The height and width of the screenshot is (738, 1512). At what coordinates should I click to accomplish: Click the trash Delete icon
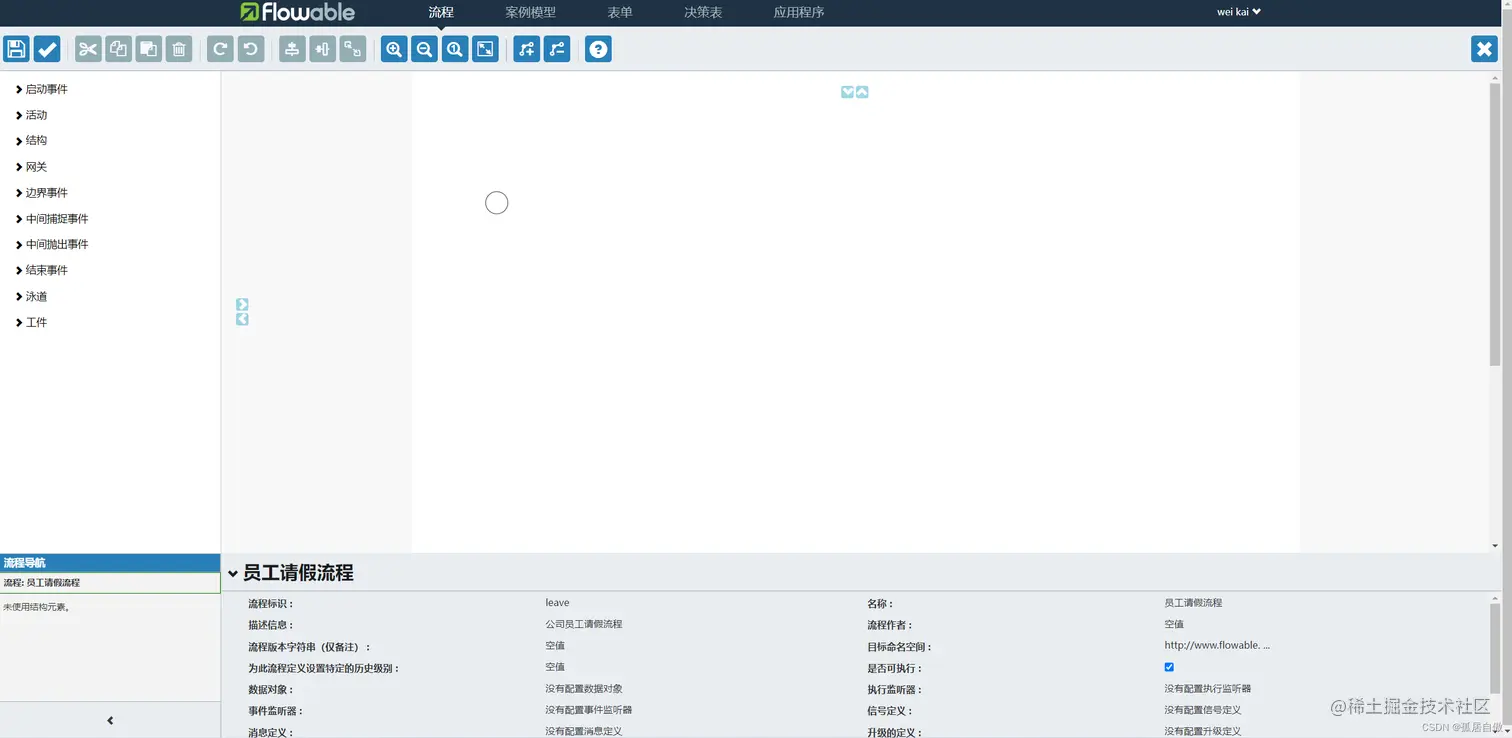pos(179,49)
